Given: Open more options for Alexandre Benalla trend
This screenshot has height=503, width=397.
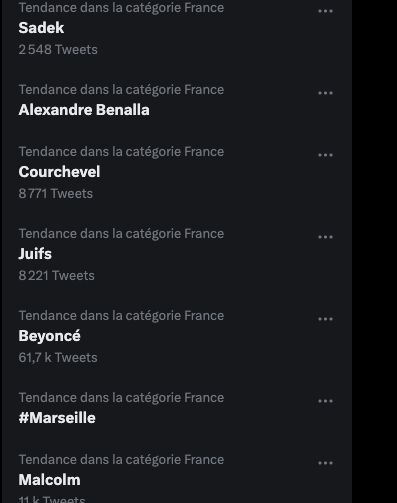Looking at the screenshot, I should 325,93.
